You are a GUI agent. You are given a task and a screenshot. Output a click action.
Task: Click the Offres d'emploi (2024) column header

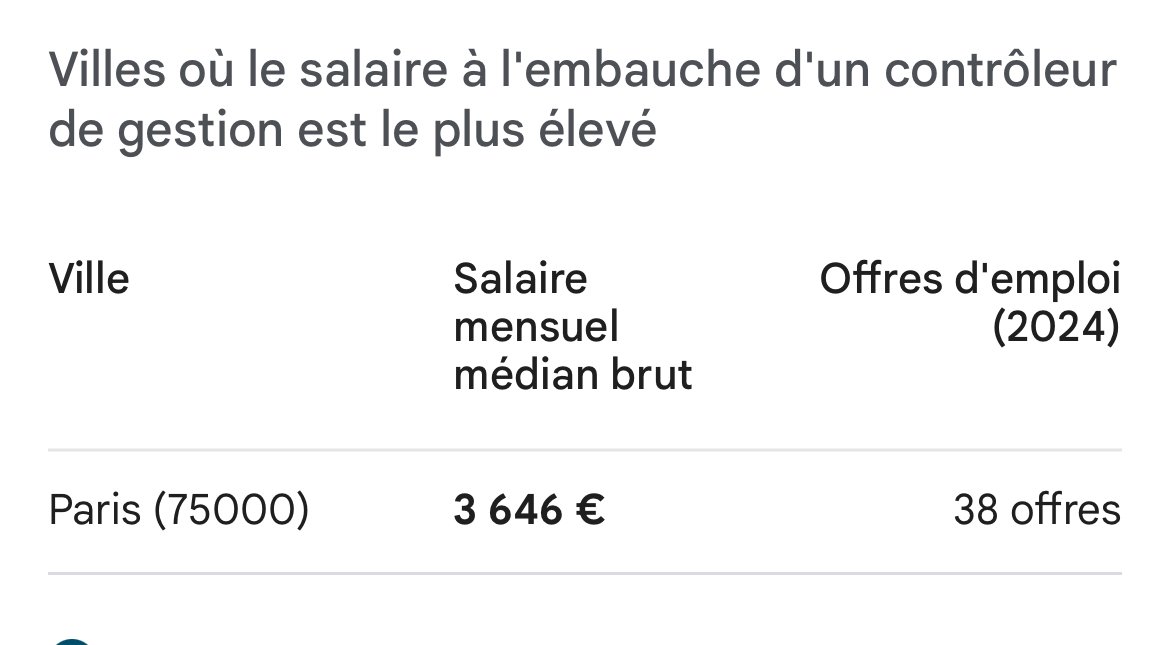pos(970,302)
